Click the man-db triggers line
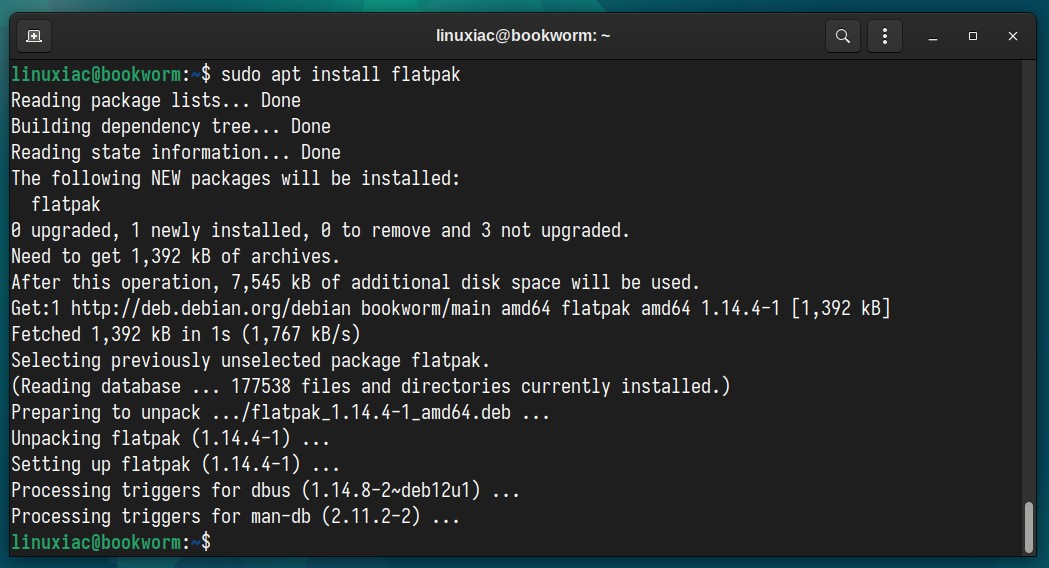 [235, 516]
